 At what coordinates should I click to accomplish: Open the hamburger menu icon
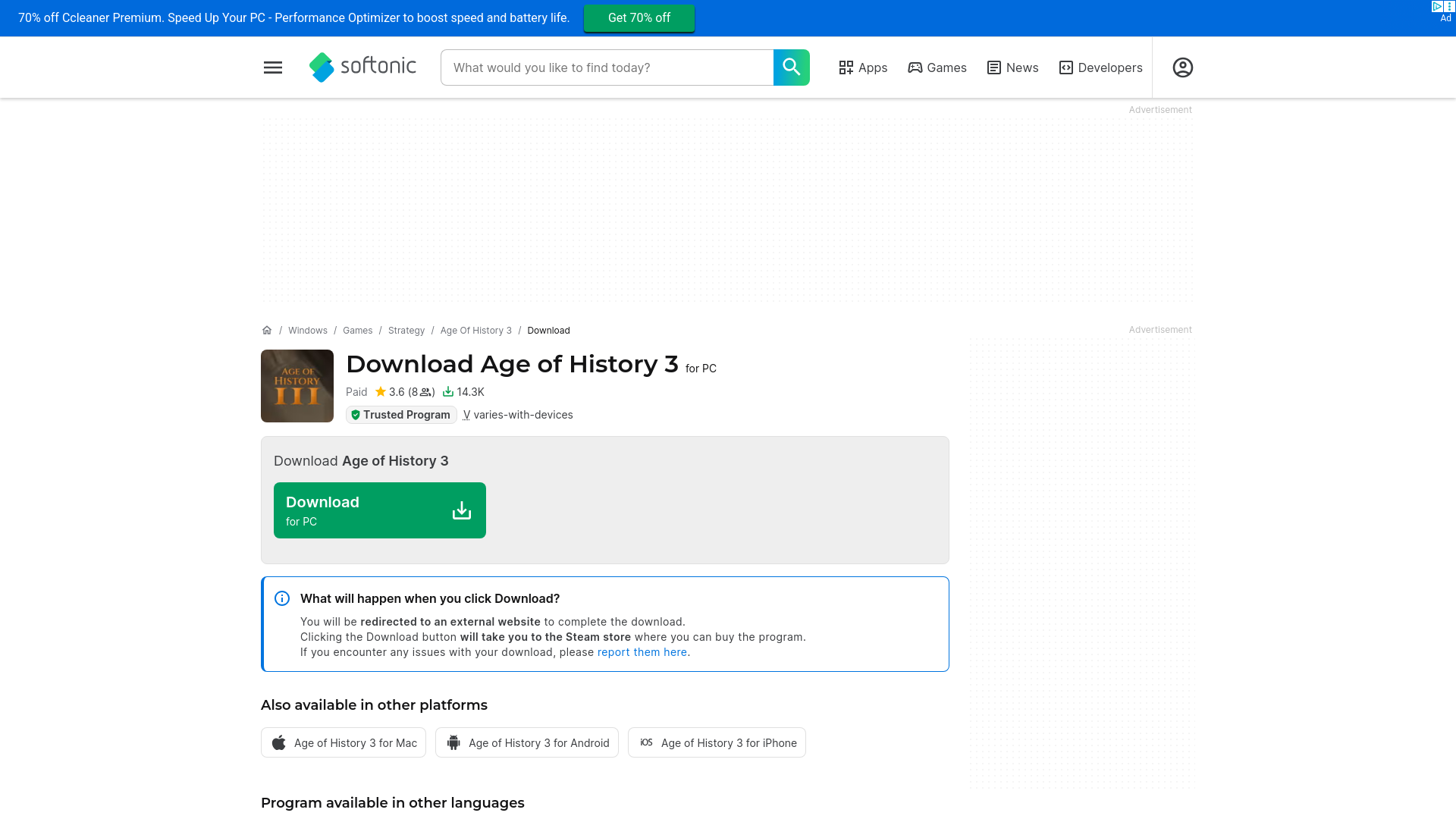pos(273,67)
